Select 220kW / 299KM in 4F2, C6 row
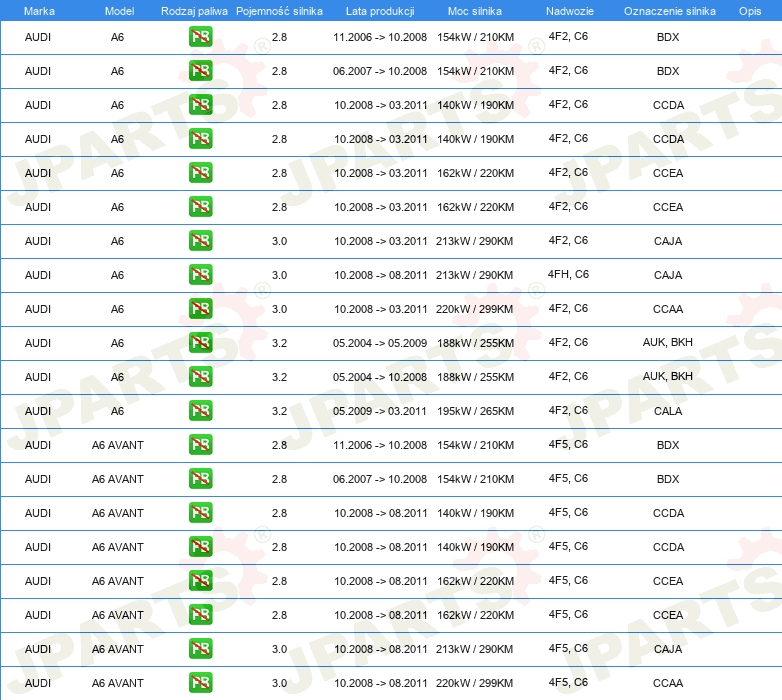 point(474,309)
